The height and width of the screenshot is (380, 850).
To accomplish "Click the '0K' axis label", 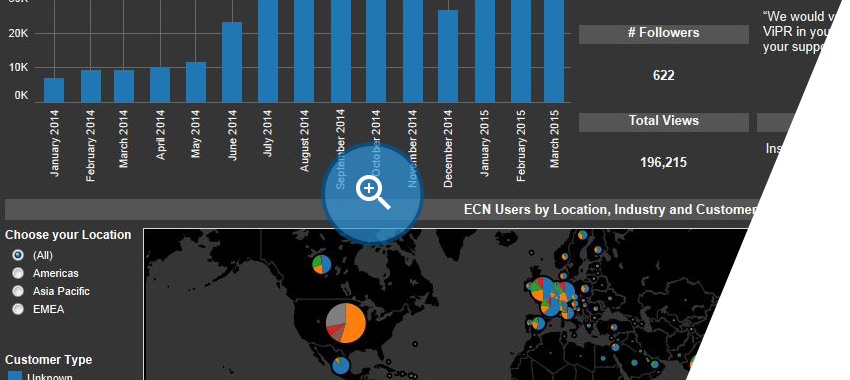I will coord(21,95).
